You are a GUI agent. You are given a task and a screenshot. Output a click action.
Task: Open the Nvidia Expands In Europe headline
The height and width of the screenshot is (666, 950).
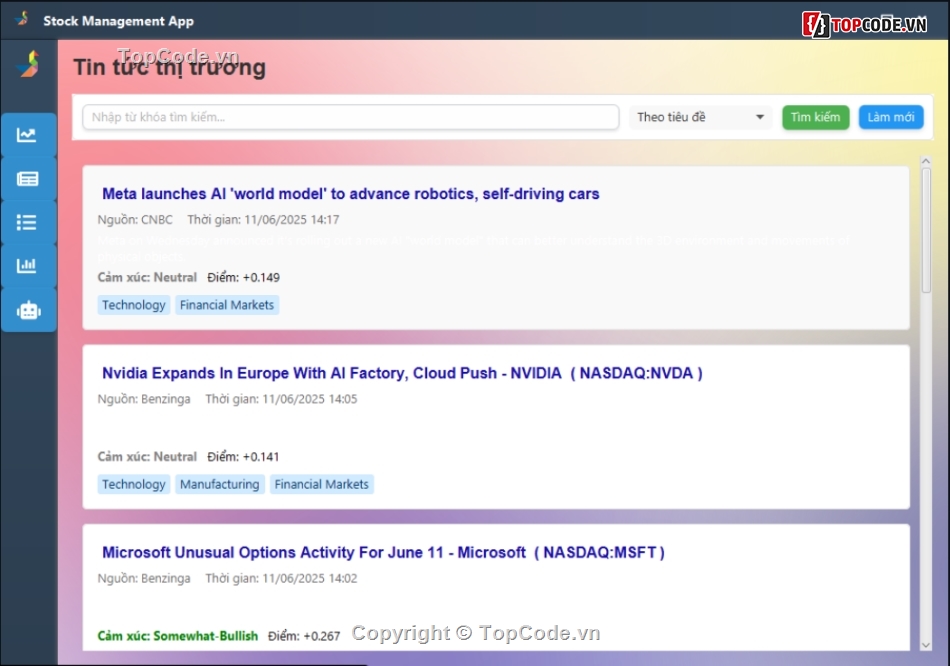[x=402, y=373]
